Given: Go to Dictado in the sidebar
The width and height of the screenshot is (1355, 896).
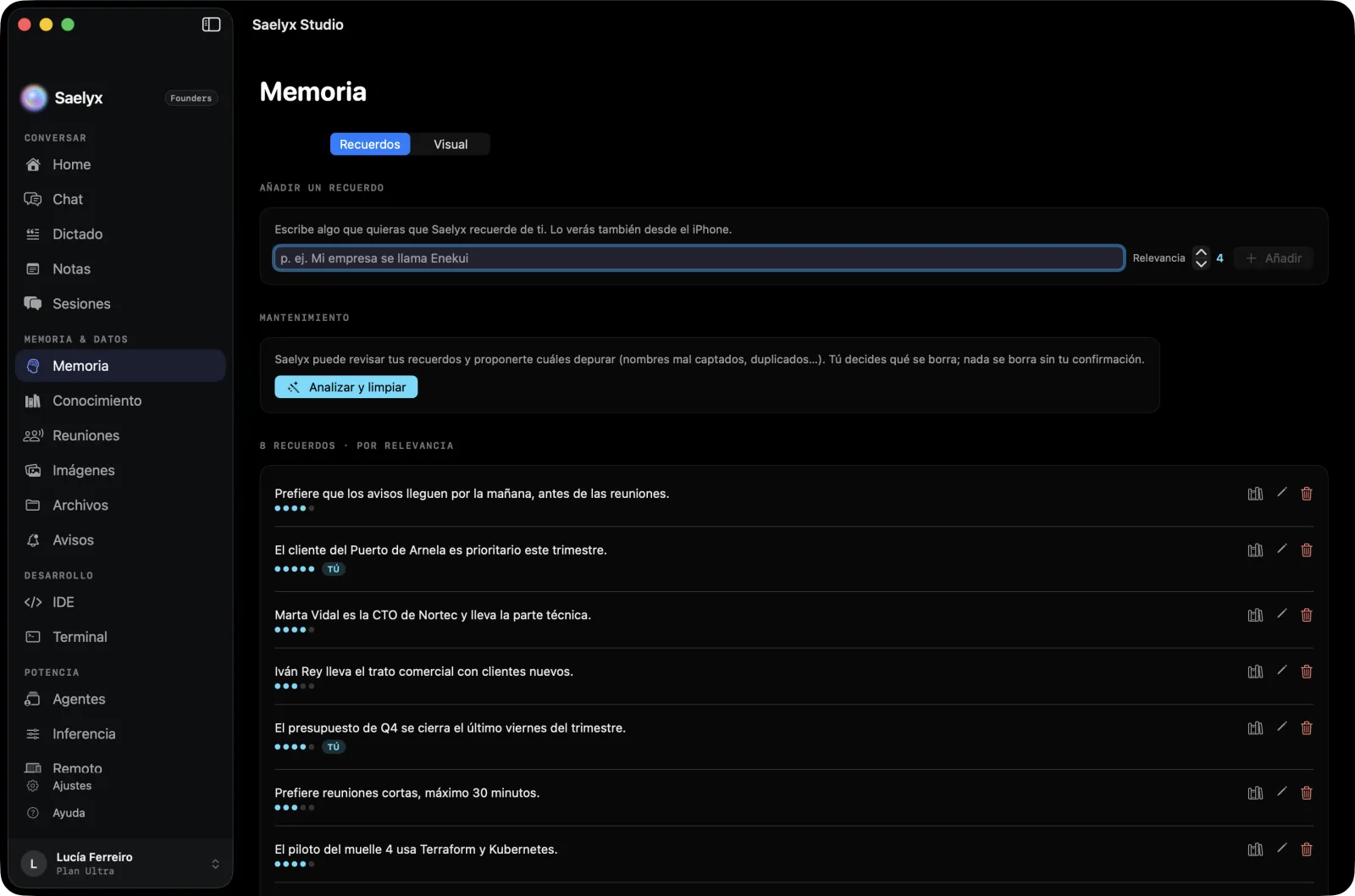Looking at the screenshot, I should point(120,234).
